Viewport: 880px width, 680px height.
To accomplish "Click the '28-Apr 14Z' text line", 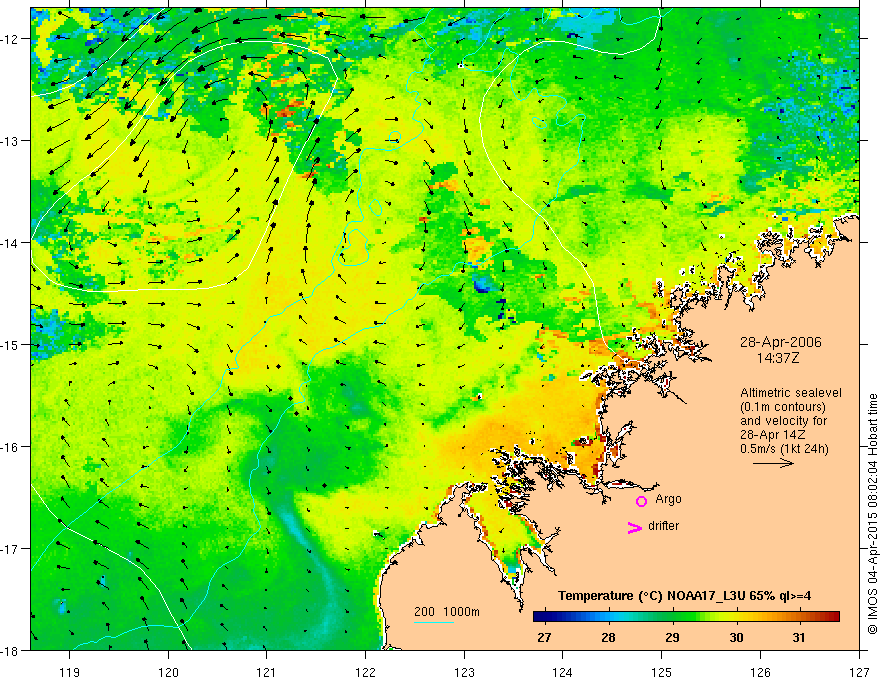I will [772, 435].
